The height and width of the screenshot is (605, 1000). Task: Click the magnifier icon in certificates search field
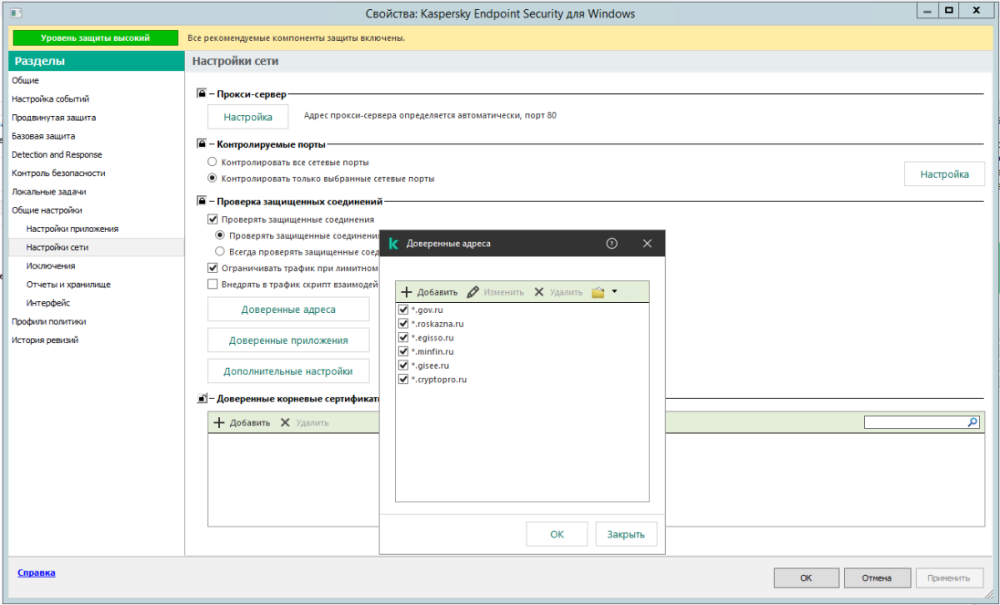pyautogui.click(x=972, y=423)
